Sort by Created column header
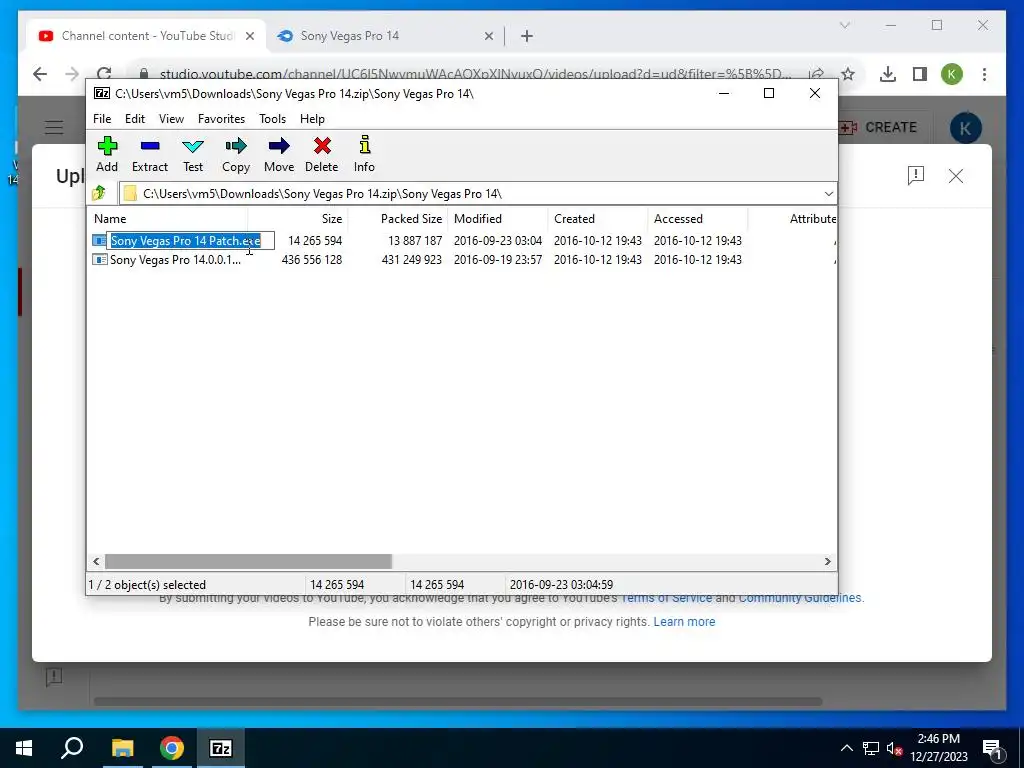The image size is (1024, 768). (598, 219)
